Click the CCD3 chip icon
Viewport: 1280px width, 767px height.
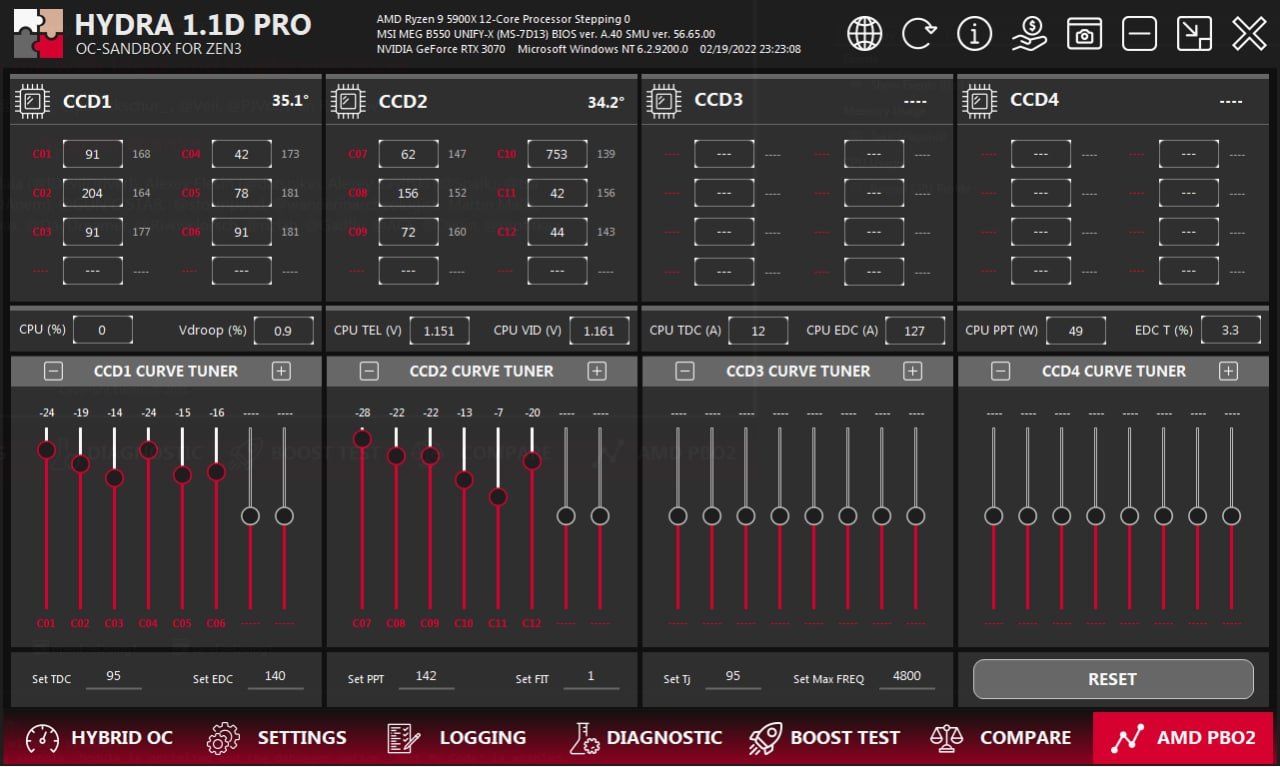coord(664,101)
